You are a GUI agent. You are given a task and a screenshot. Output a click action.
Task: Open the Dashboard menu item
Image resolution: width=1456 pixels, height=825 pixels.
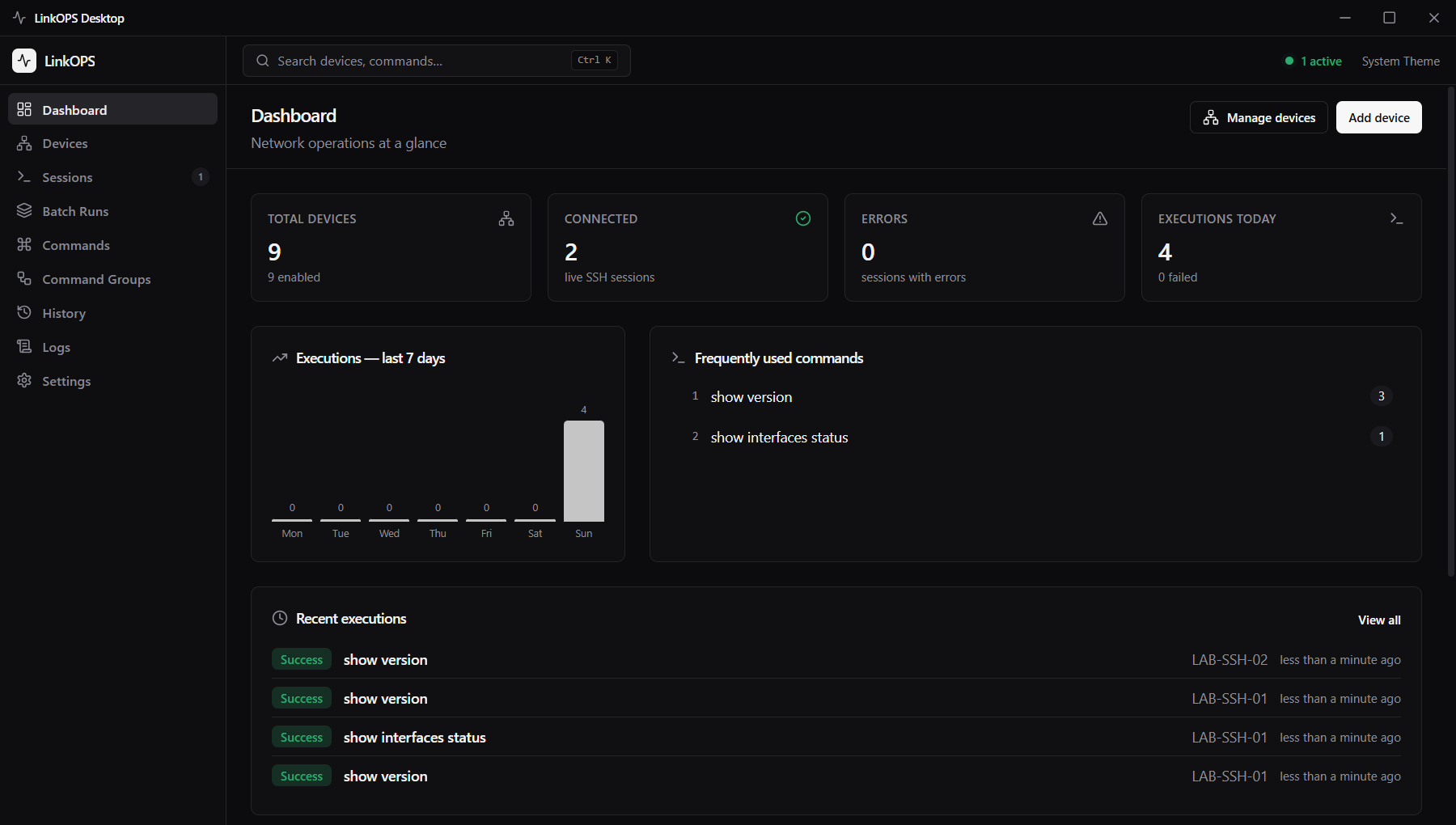click(112, 109)
